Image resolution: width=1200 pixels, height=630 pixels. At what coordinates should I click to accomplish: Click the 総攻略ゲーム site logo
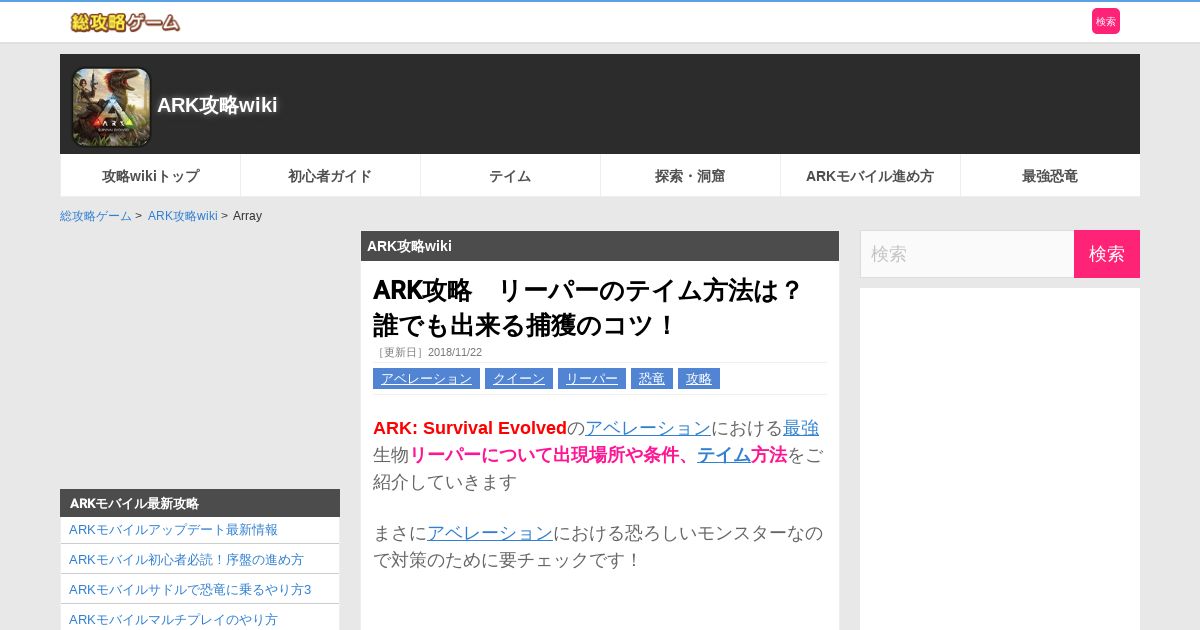(125, 22)
